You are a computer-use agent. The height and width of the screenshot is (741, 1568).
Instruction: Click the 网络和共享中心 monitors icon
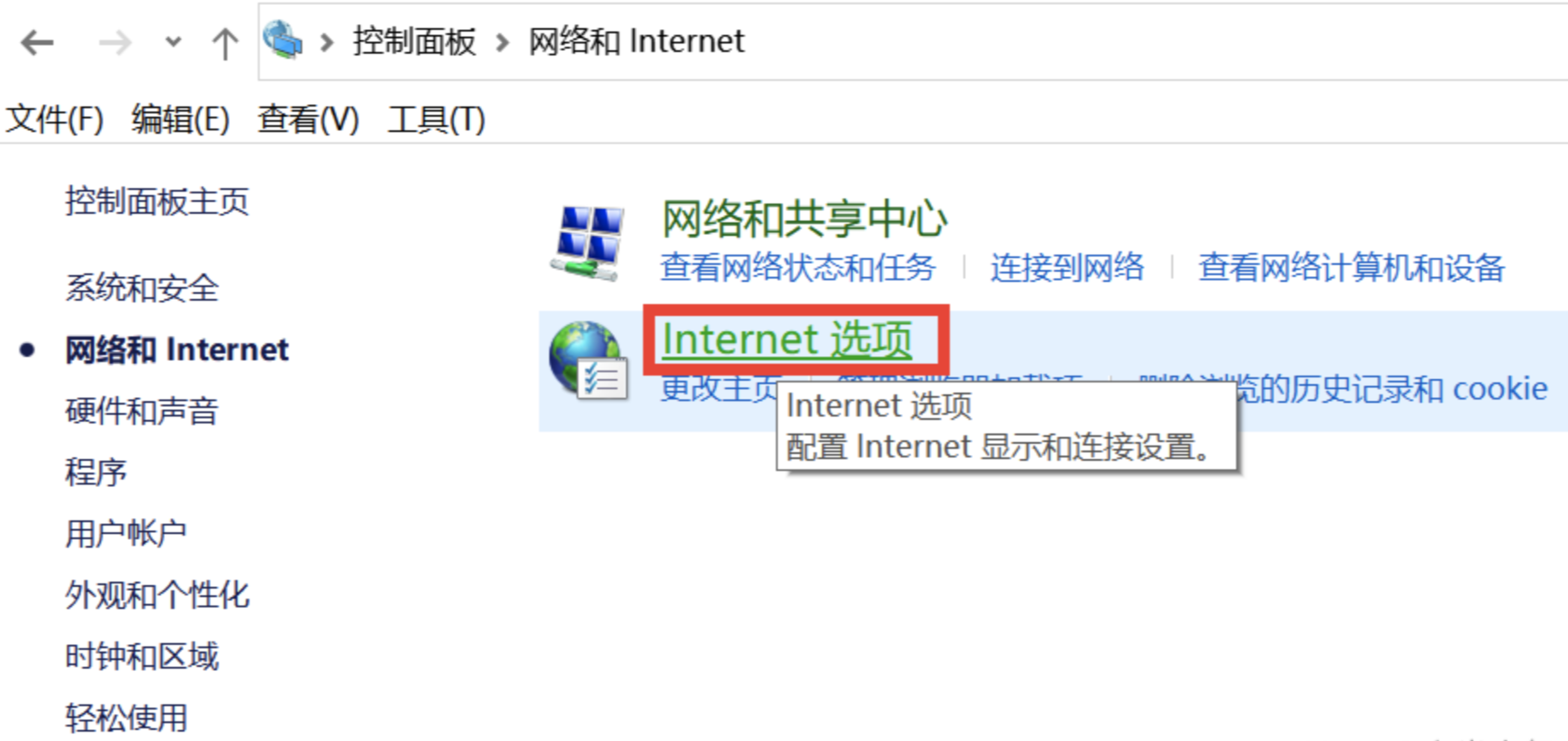587,243
